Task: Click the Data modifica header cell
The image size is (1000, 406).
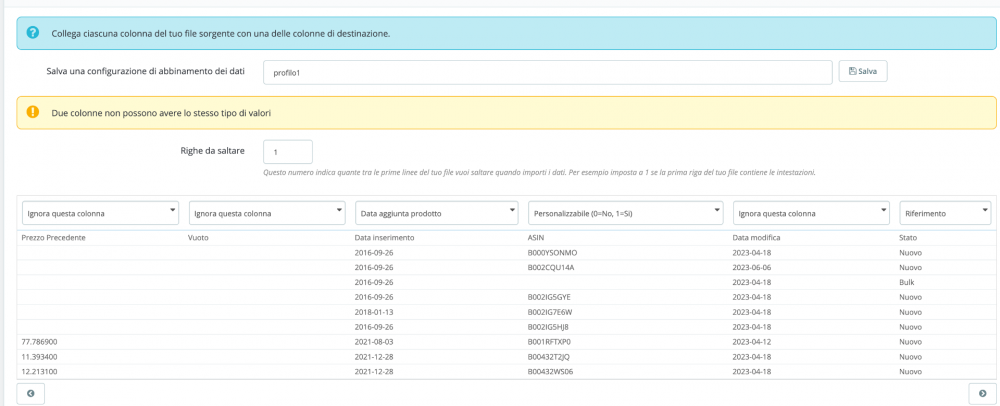Action: [756, 237]
